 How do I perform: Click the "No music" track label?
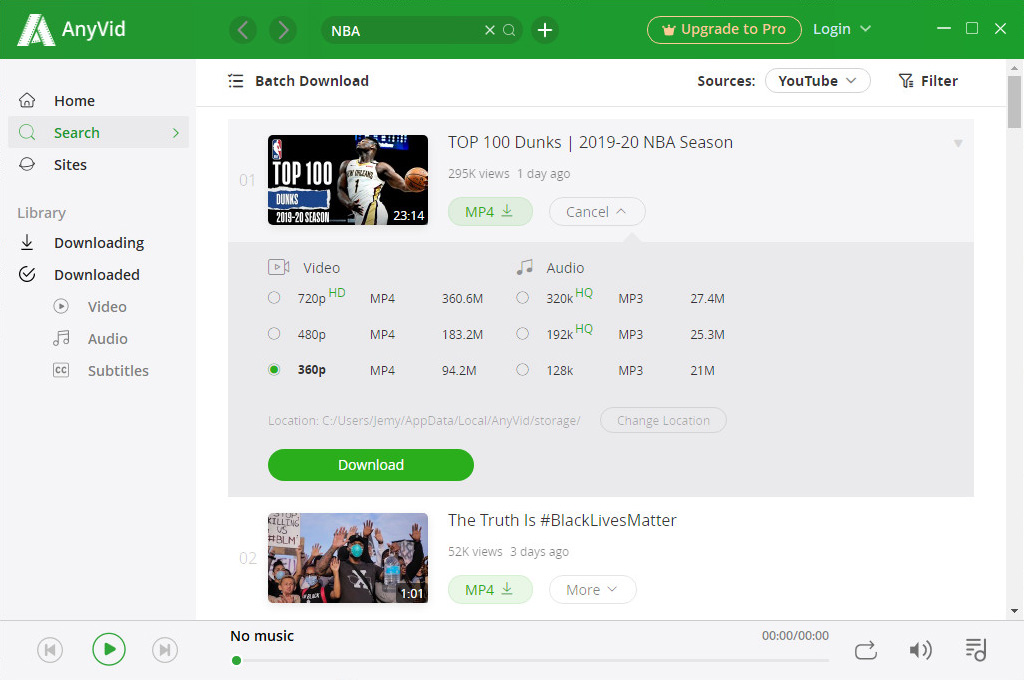262,636
